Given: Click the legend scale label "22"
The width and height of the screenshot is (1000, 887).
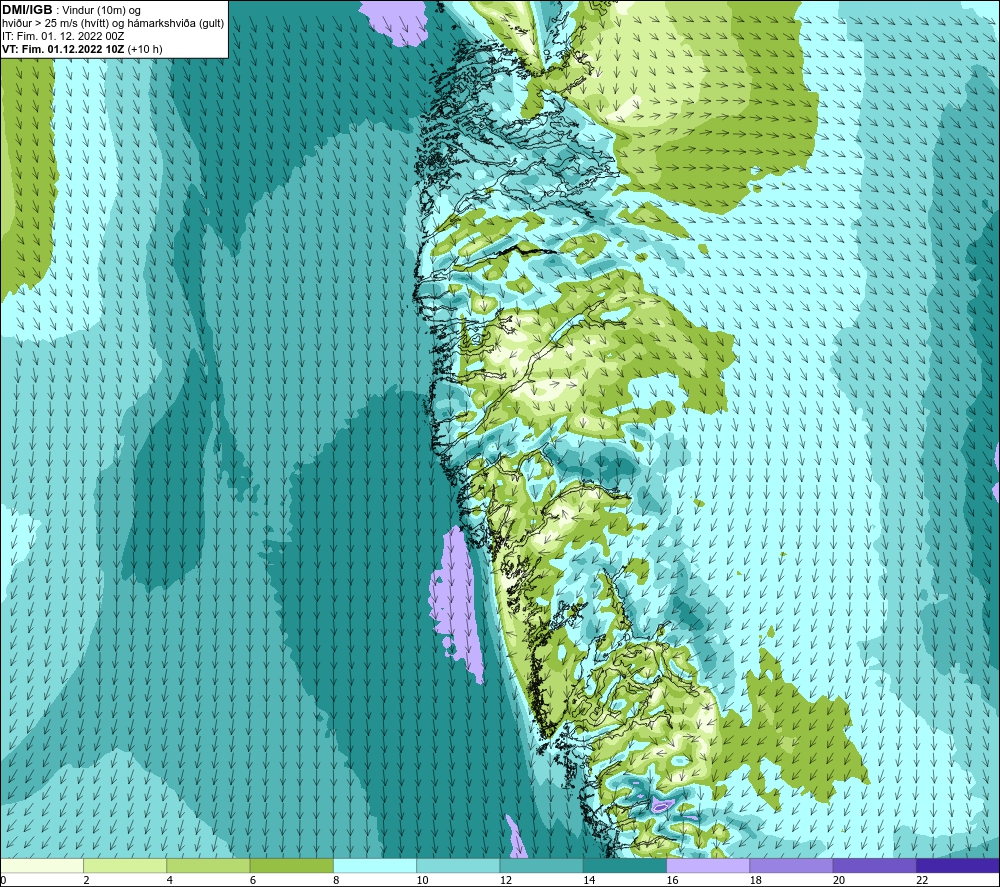Looking at the screenshot, I should tap(923, 880).
